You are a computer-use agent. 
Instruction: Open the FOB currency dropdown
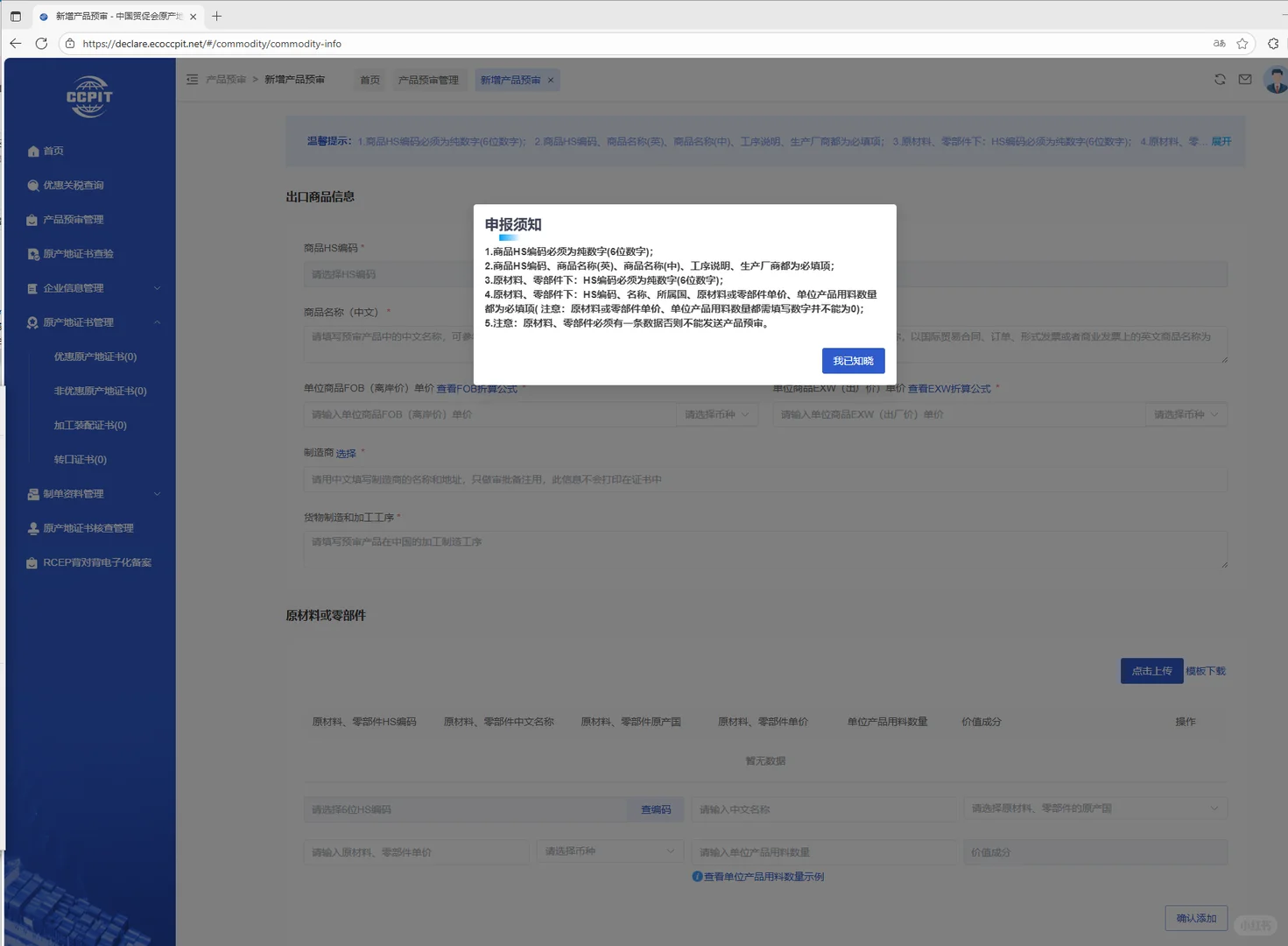pos(717,414)
